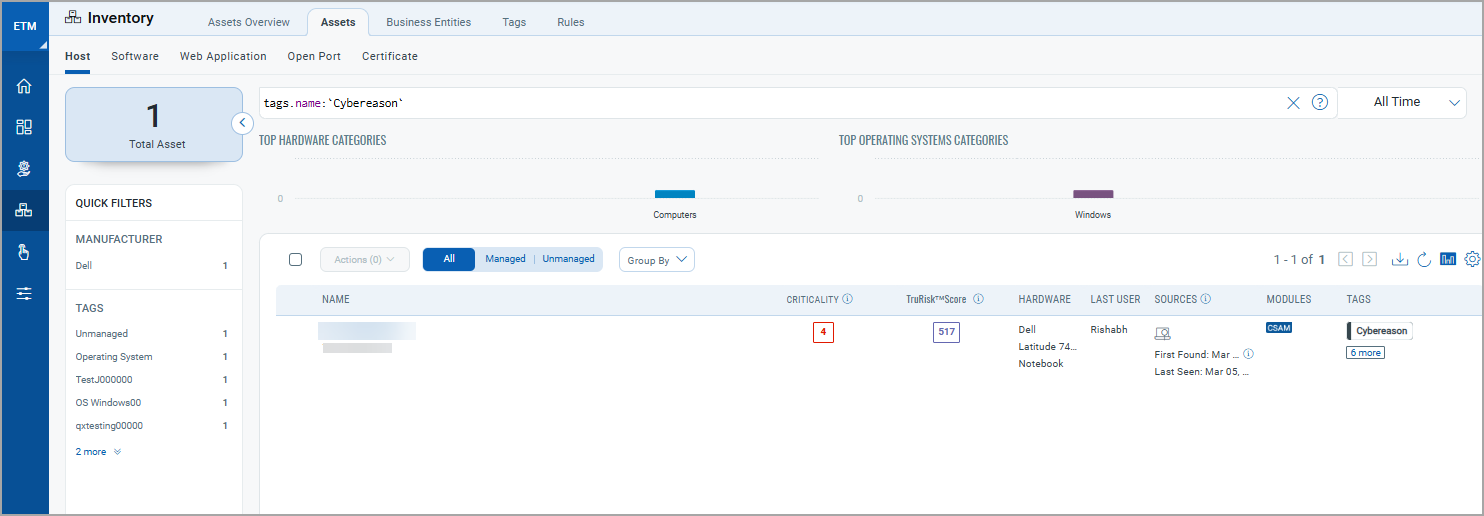Image resolution: width=1484 pixels, height=516 pixels.
Task: Open the All Time date range dropdown
Action: 1401,102
